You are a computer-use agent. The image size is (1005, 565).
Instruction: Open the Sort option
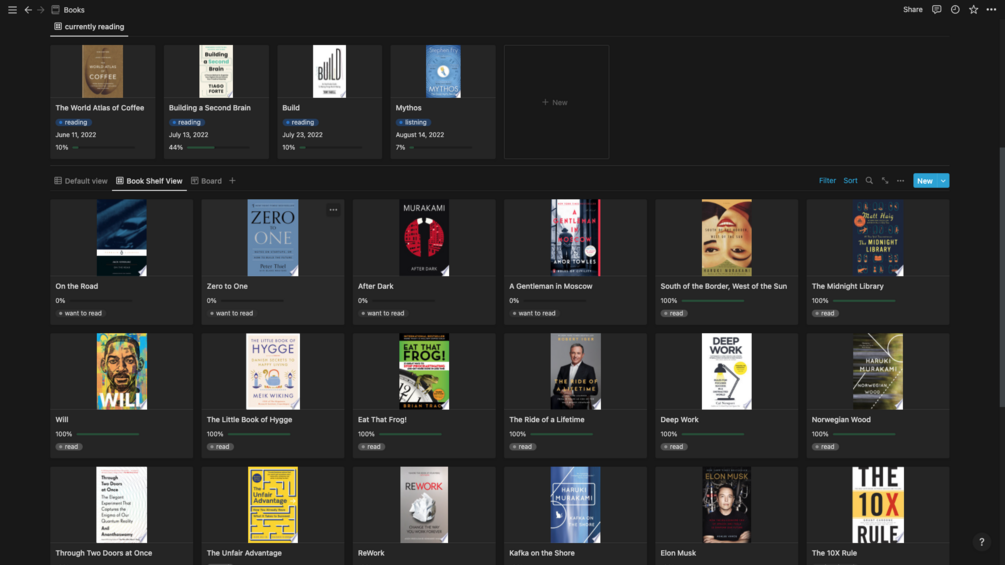tap(851, 181)
